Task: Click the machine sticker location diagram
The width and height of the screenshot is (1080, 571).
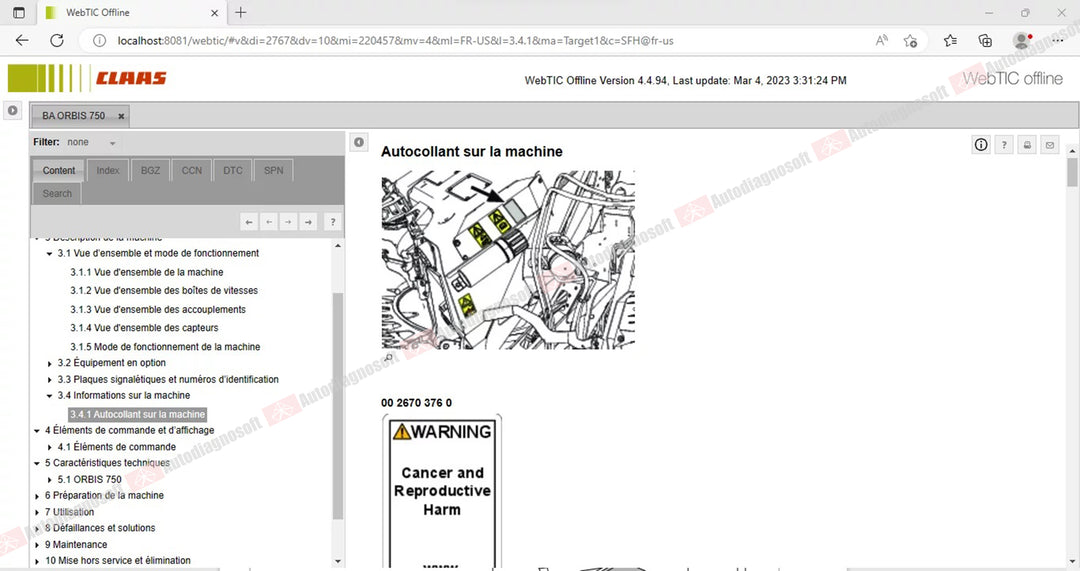Action: [508, 260]
